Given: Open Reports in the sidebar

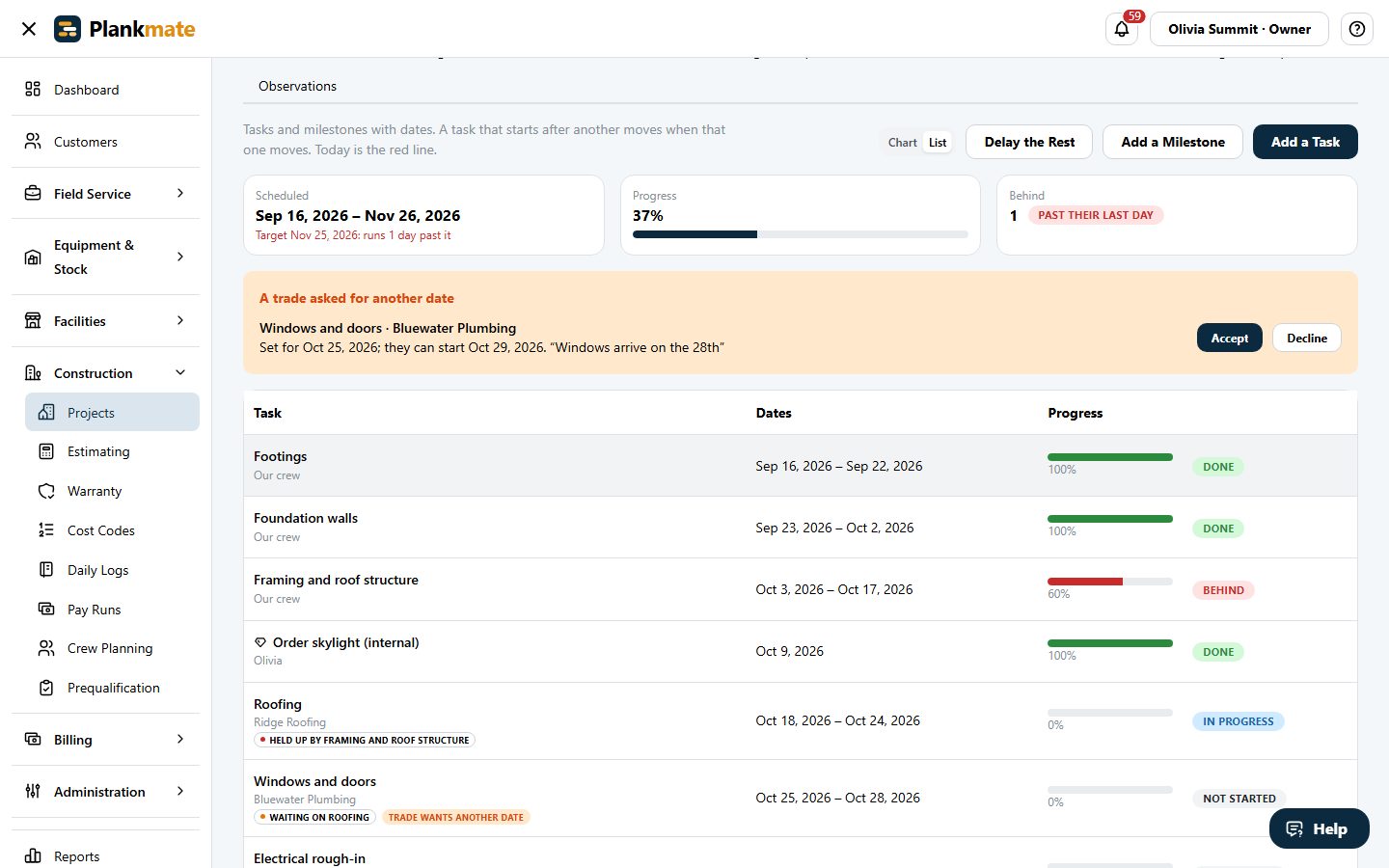Looking at the screenshot, I should tap(105, 855).
